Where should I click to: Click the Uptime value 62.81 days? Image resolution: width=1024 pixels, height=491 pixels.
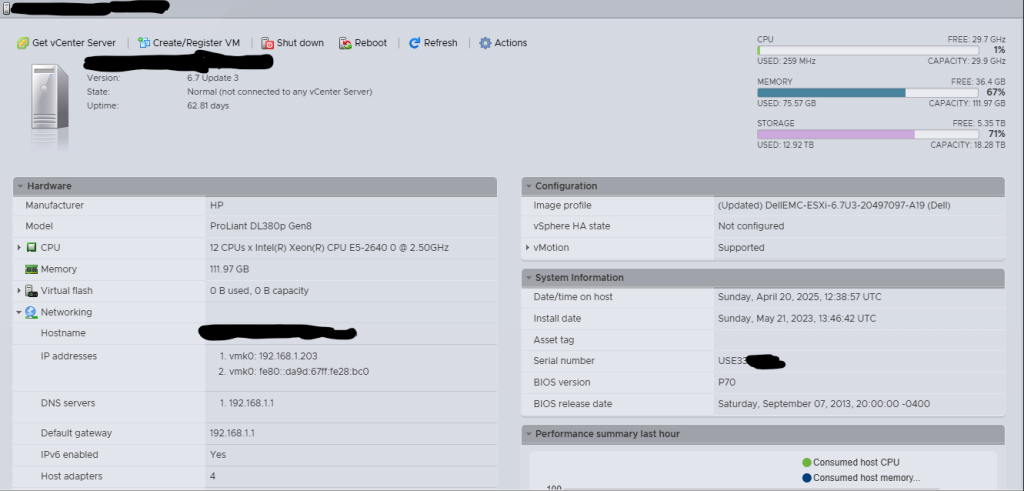pos(208,105)
